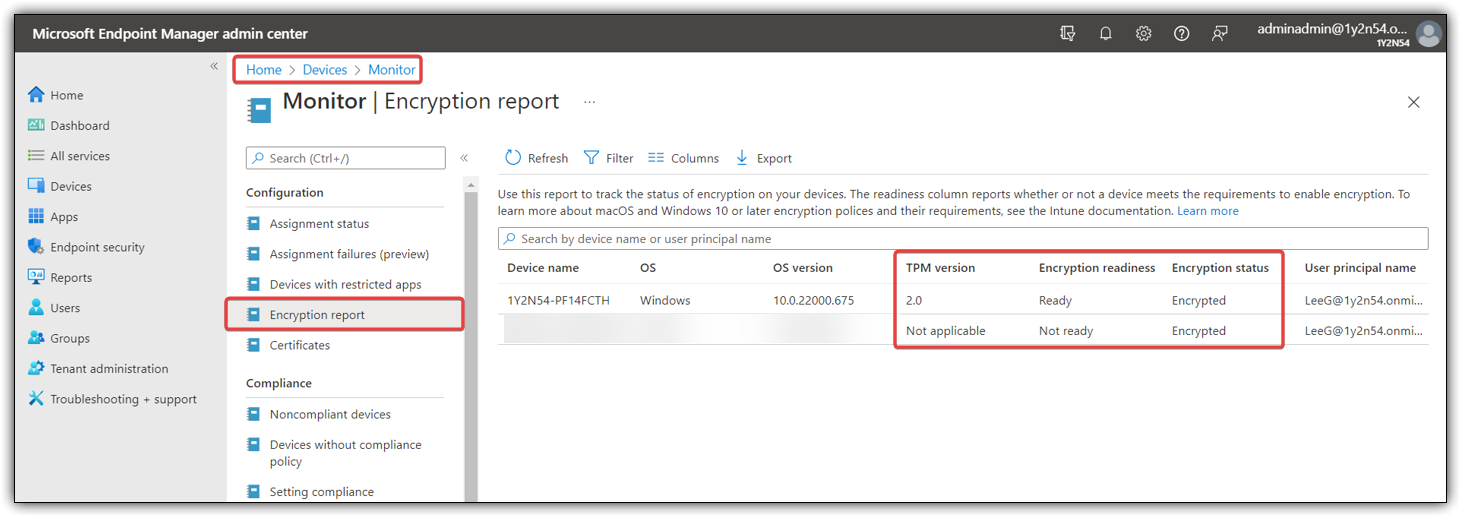Open the Learn more link
Image resolution: width=1461 pixels, height=517 pixels.
coord(1207,211)
